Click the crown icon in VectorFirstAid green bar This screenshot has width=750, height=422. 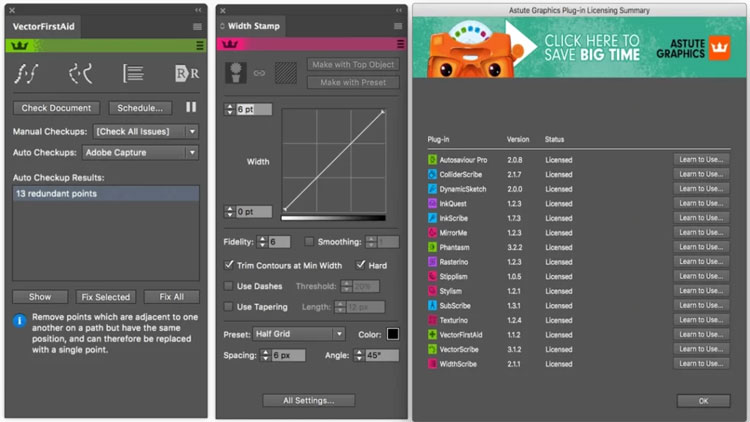coord(20,46)
